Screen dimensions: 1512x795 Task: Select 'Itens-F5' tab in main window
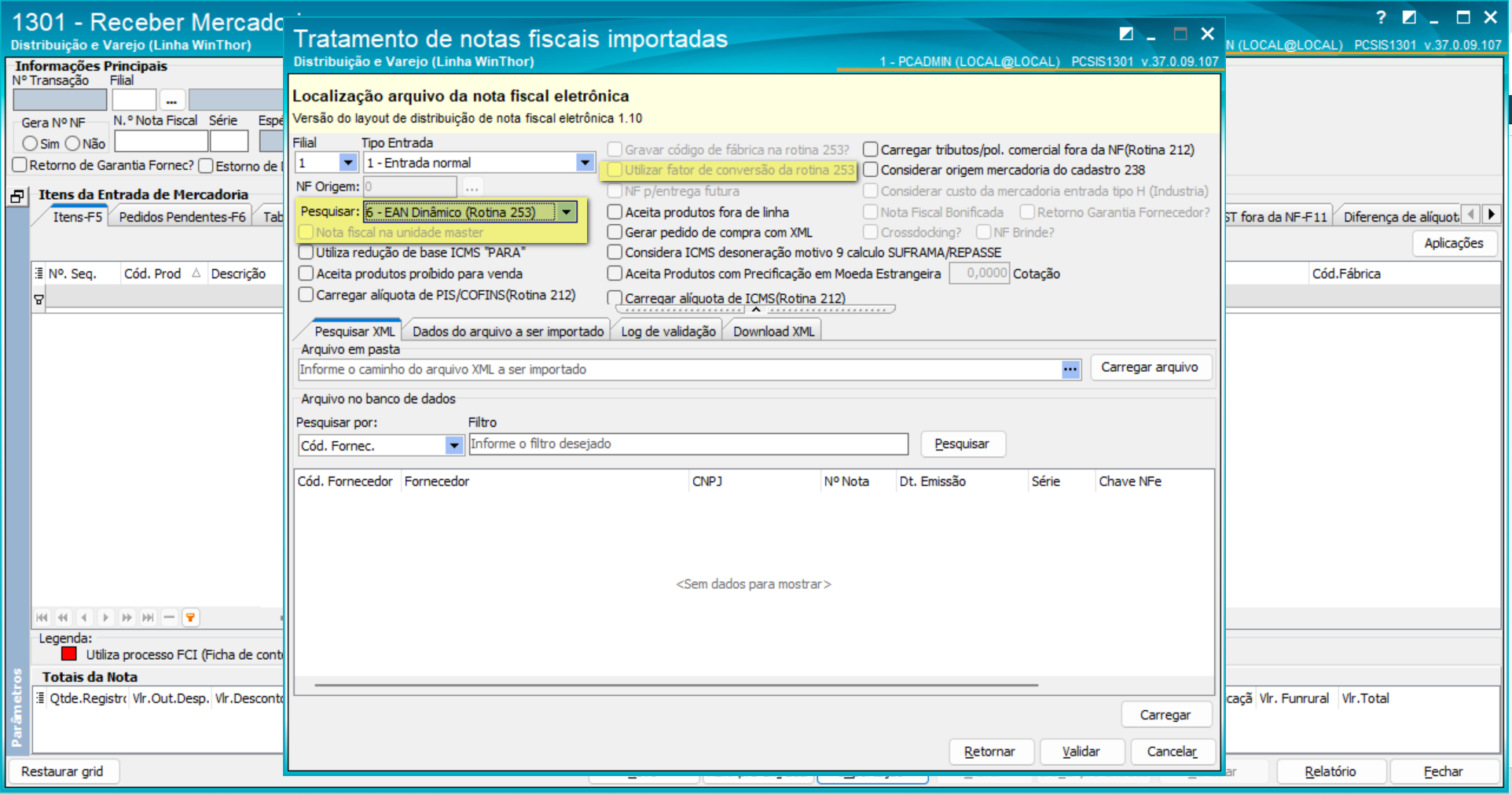pyautogui.click(x=77, y=217)
